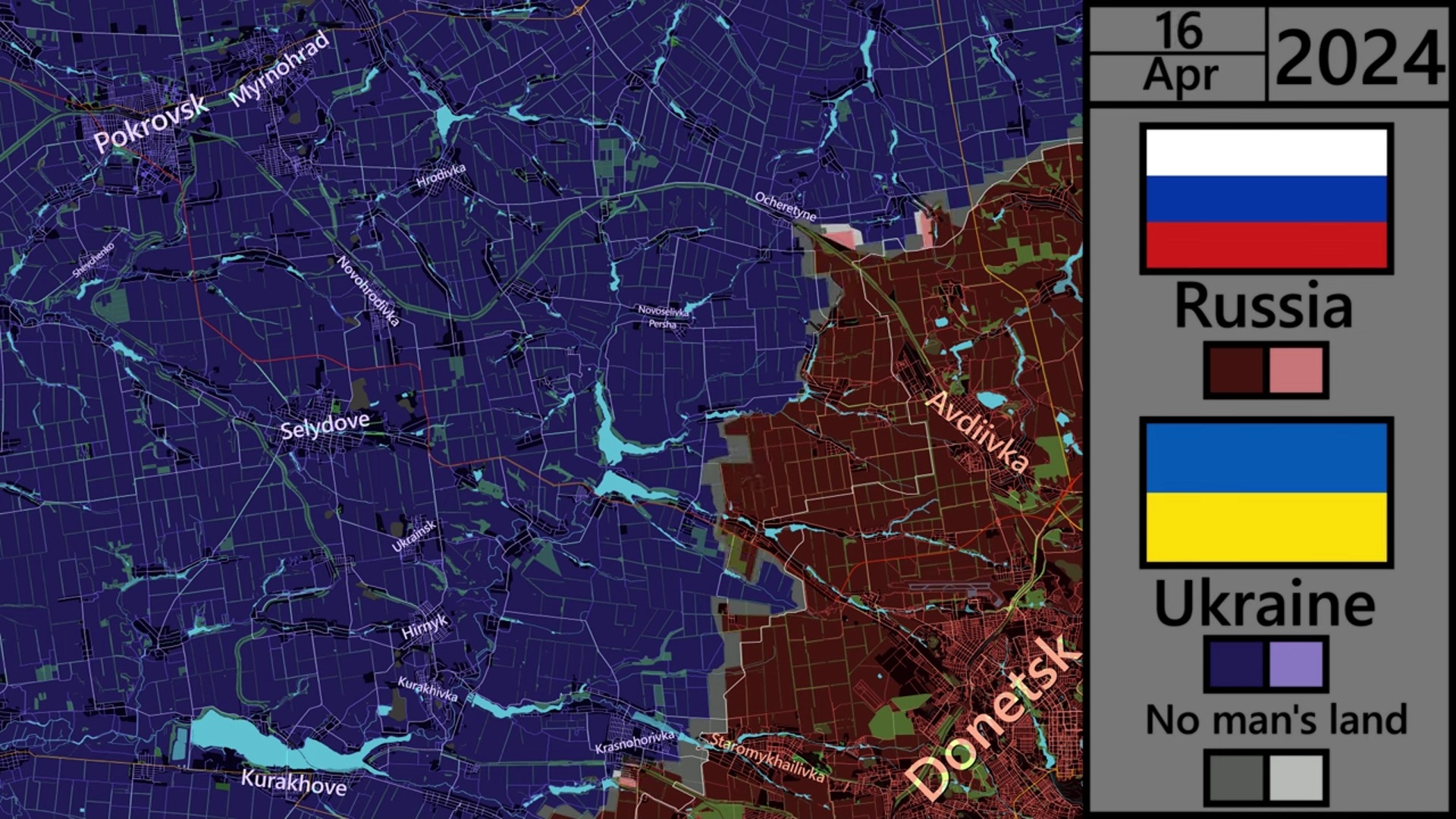Click the Ocheretyne village label

coord(785,207)
